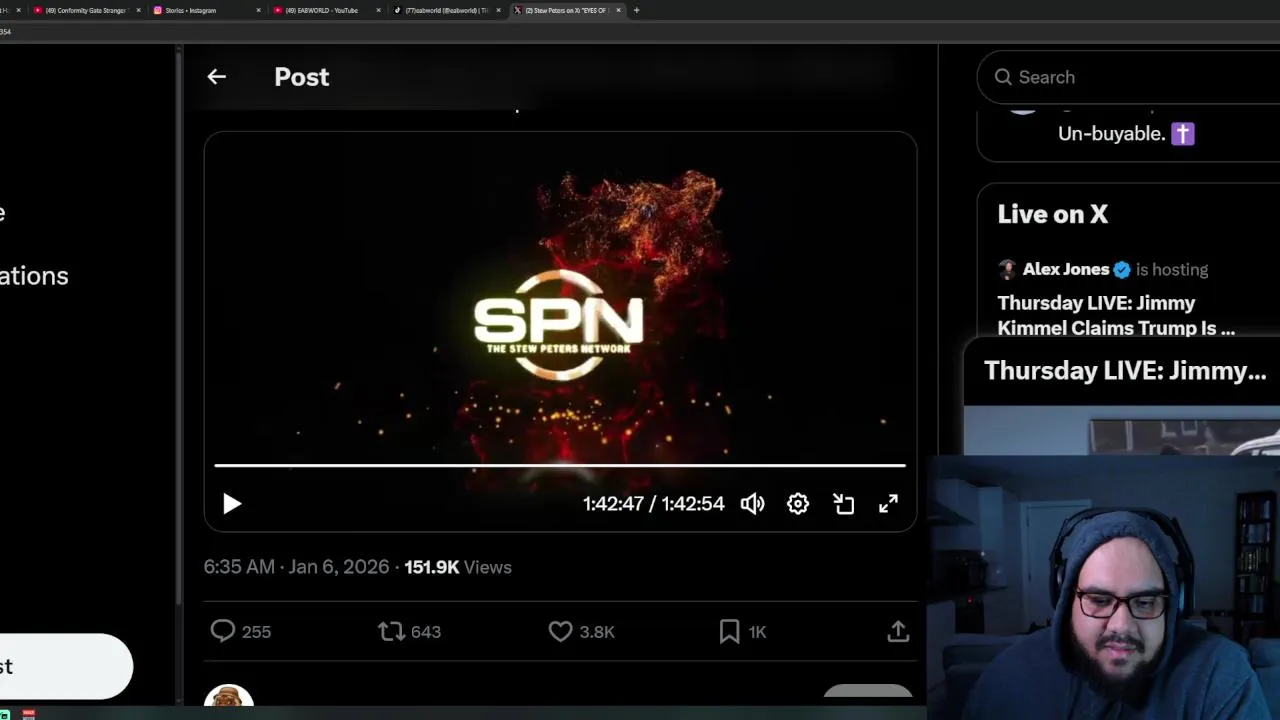The height and width of the screenshot is (720, 1280).
Task: Like the post with heart icon
Action: click(x=560, y=631)
